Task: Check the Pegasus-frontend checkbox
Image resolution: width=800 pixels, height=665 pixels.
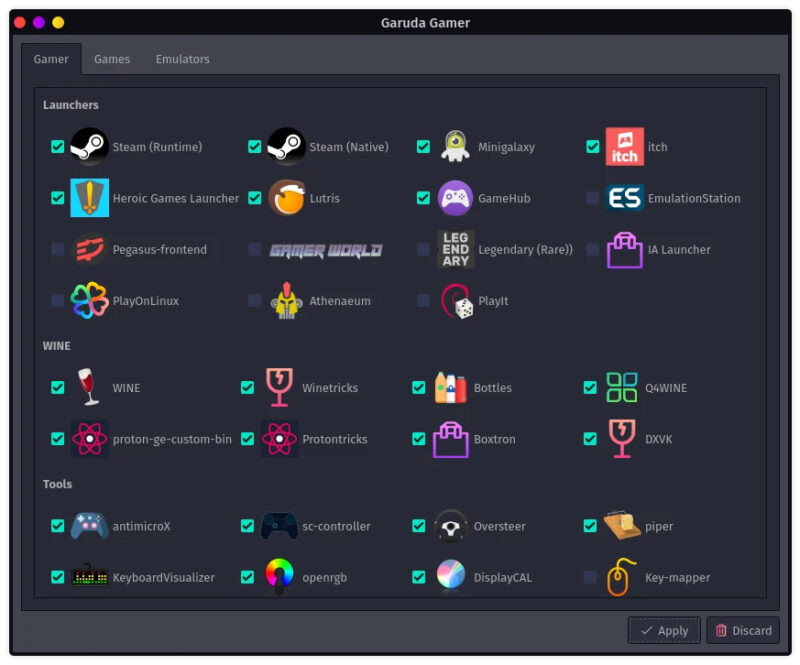Action: point(57,249)
